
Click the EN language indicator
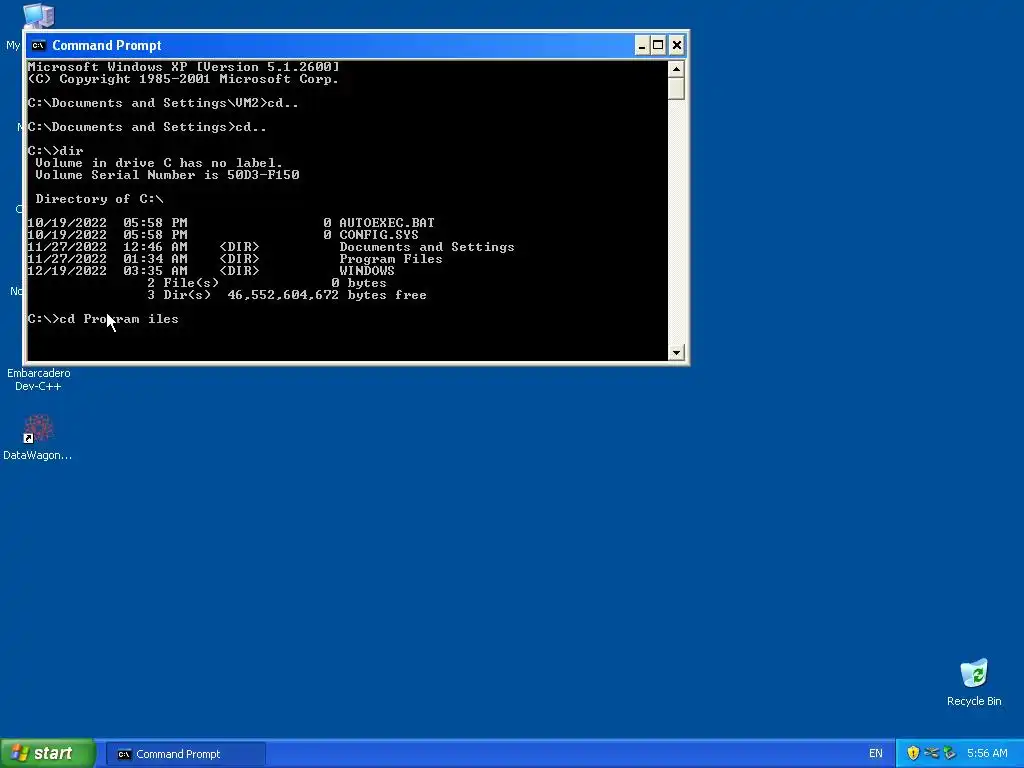pos(875,754)
